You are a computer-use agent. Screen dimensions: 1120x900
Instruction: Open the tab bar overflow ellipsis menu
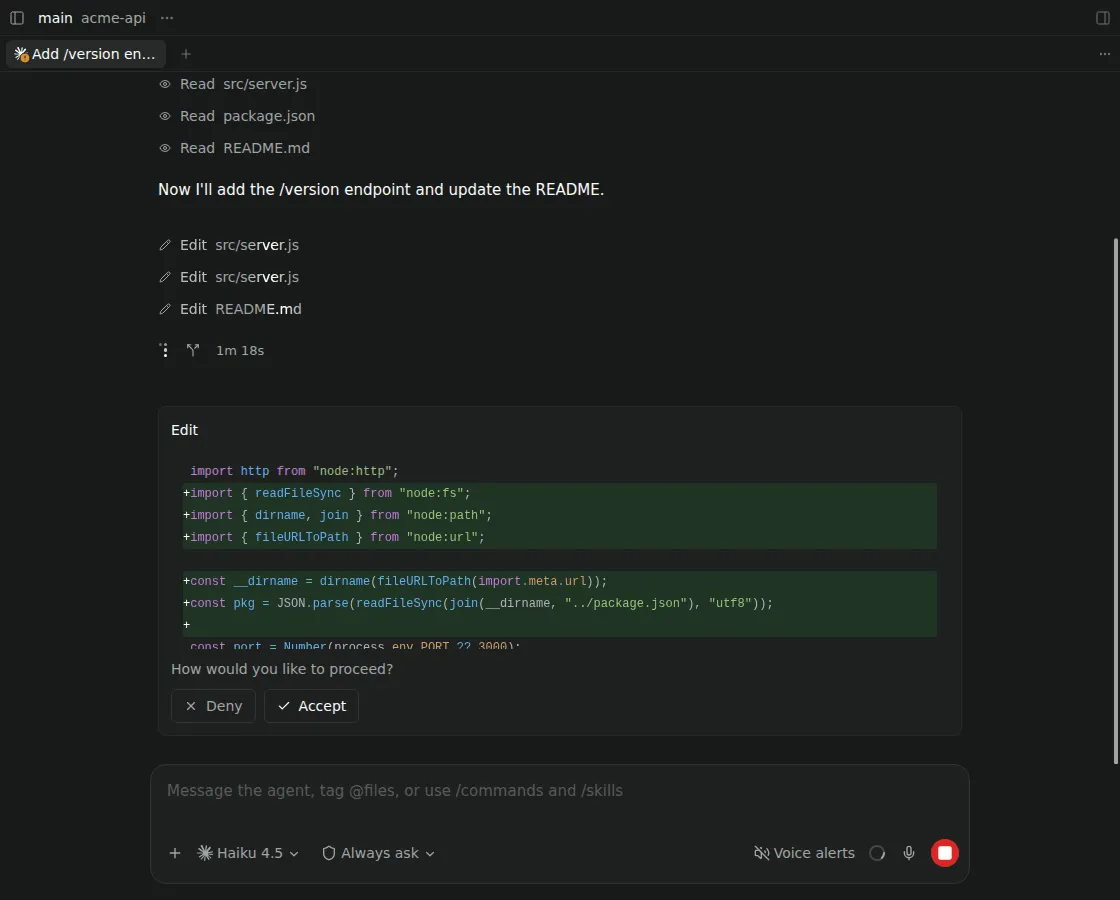tap(1104, 54)
